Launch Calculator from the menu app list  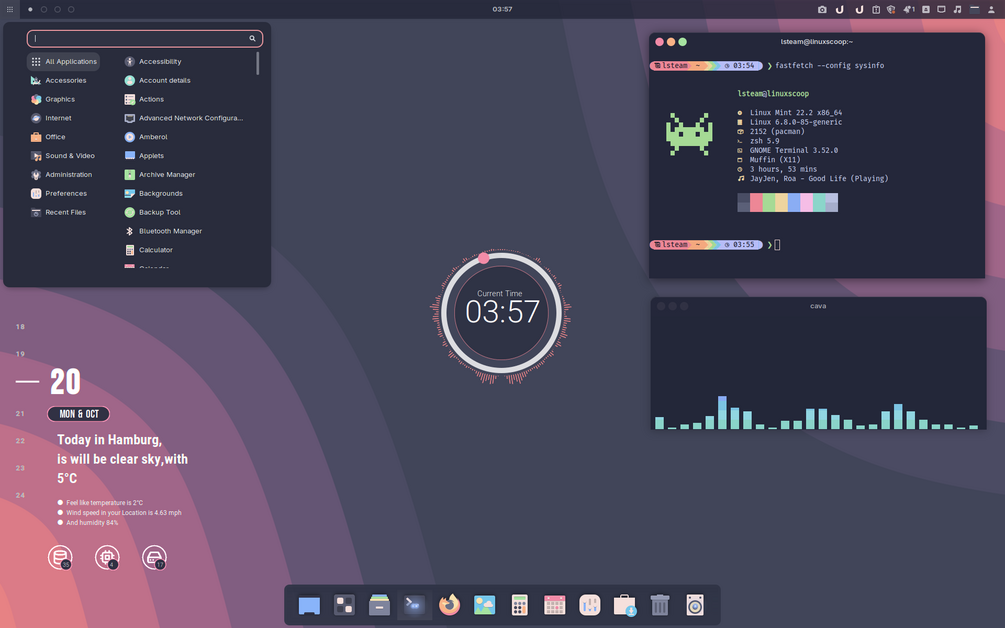149,250
